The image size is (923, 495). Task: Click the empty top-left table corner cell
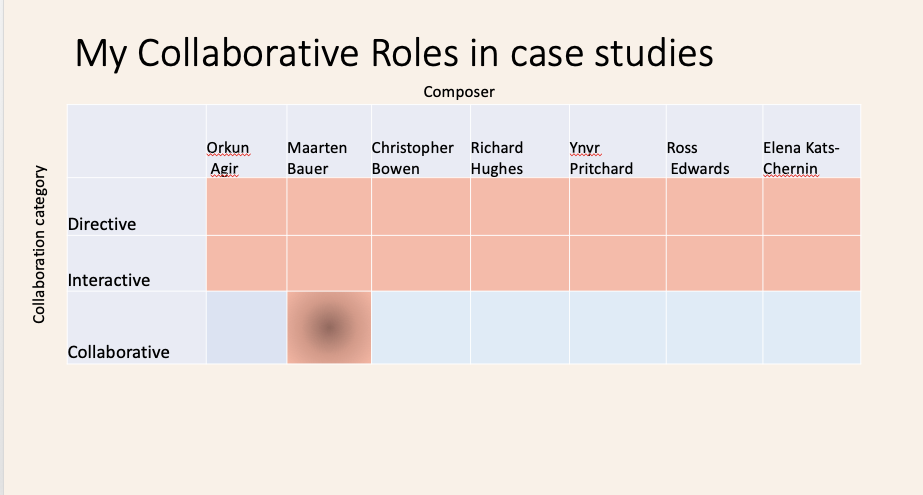point(136,141)
